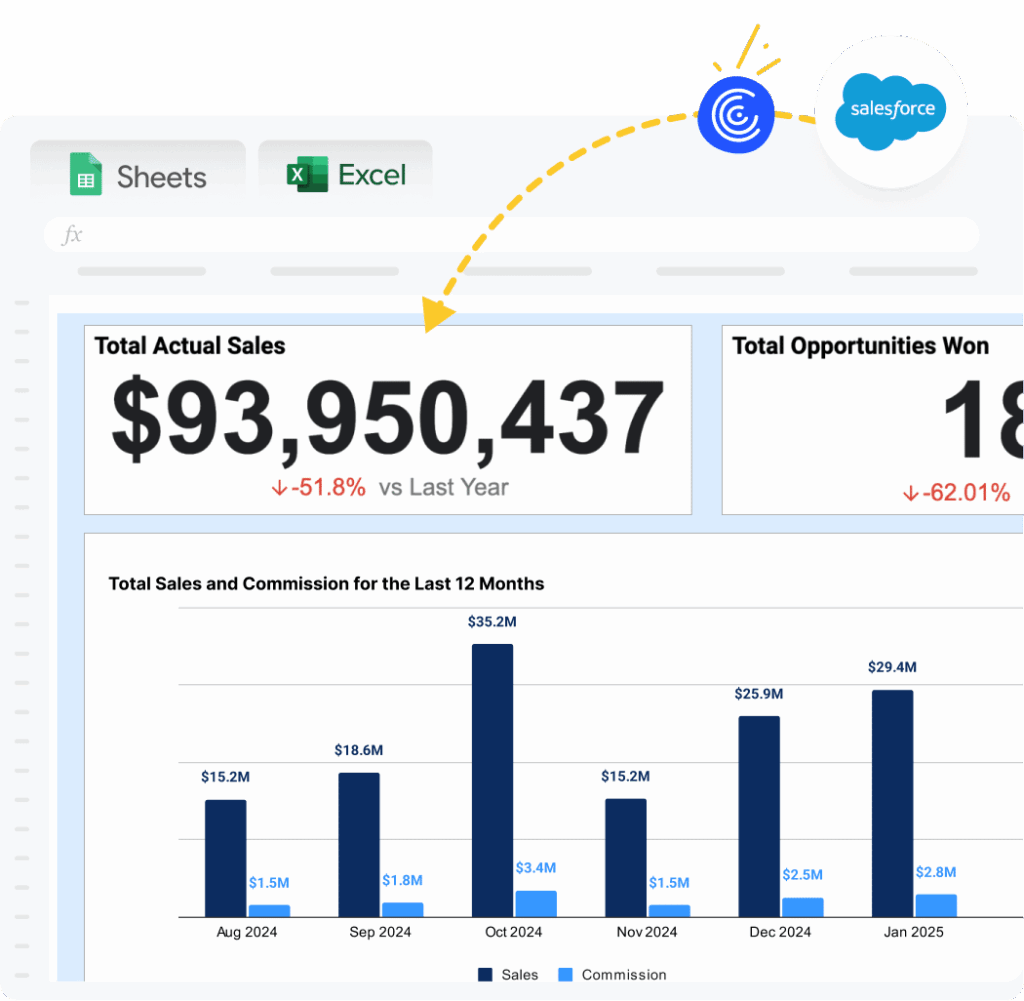Viewport: 1024px width, 1001px height.
Task: Click the Oct 2024 Sales bar
Action: coord(492,780)
